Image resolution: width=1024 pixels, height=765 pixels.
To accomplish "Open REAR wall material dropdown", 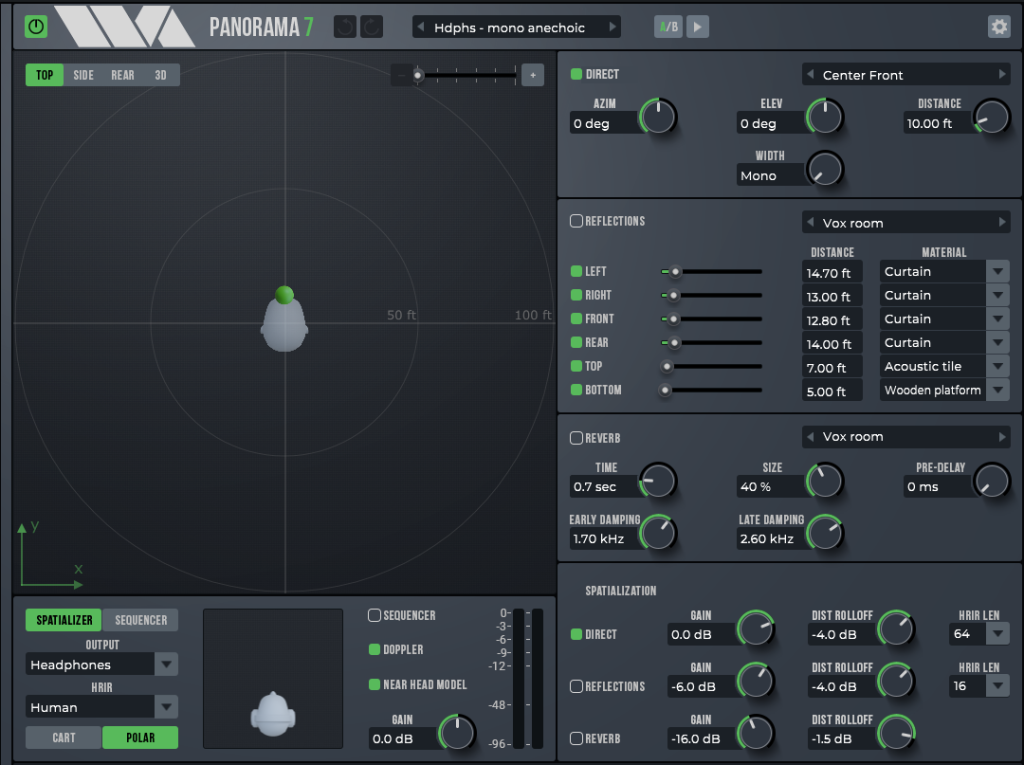I will pos(944,342).
